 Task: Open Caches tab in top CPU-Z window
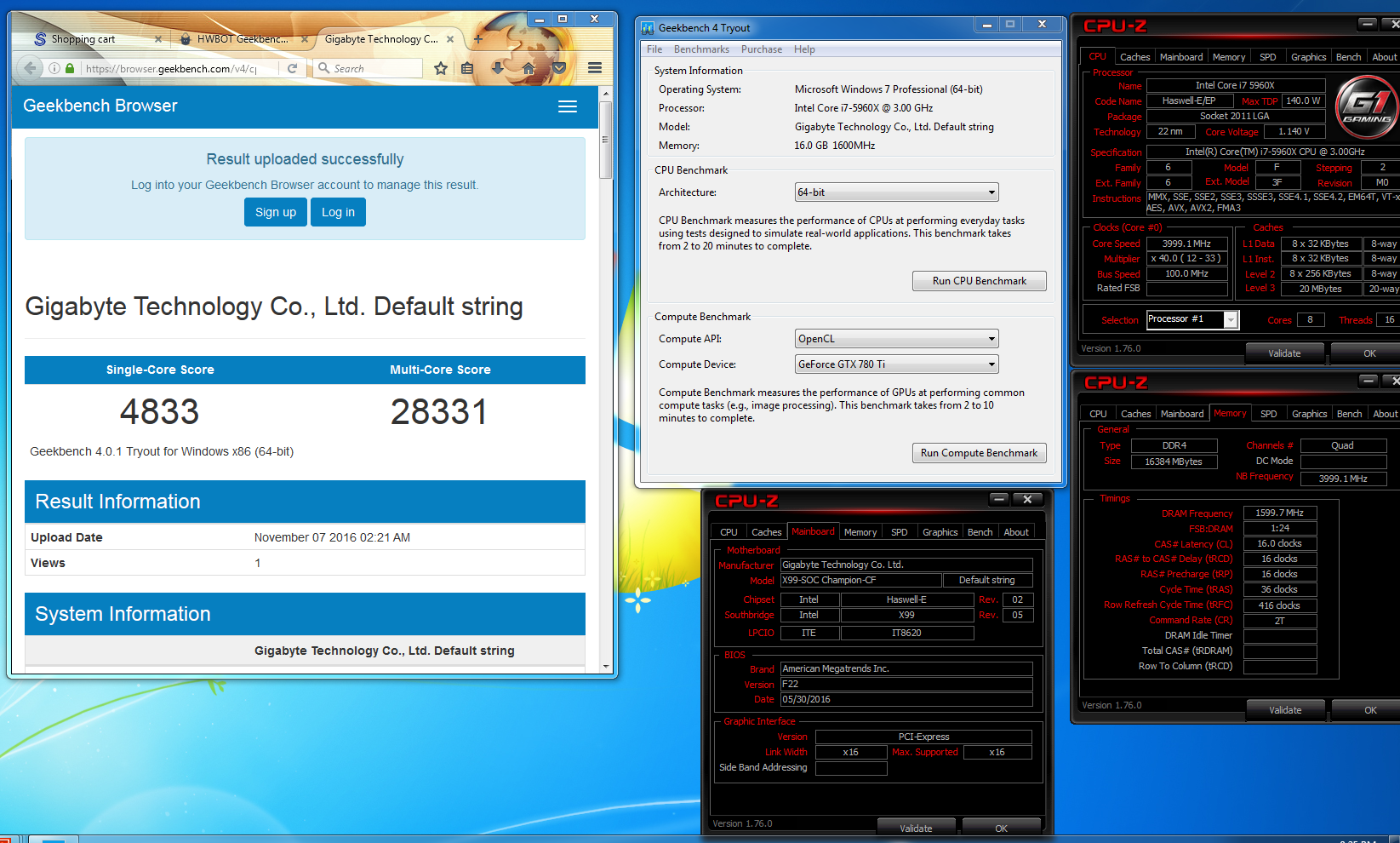coord(1134,57)
